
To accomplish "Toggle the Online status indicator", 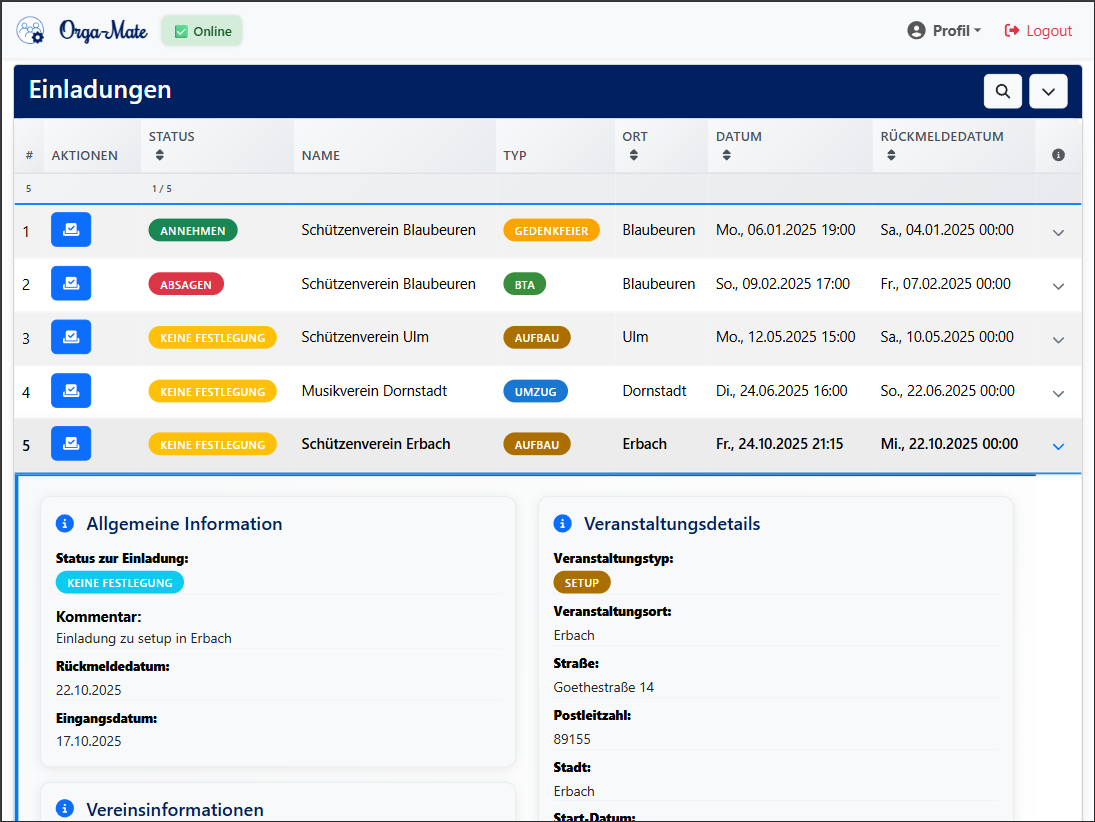I will pyautogui.click(x=202, y=31).
